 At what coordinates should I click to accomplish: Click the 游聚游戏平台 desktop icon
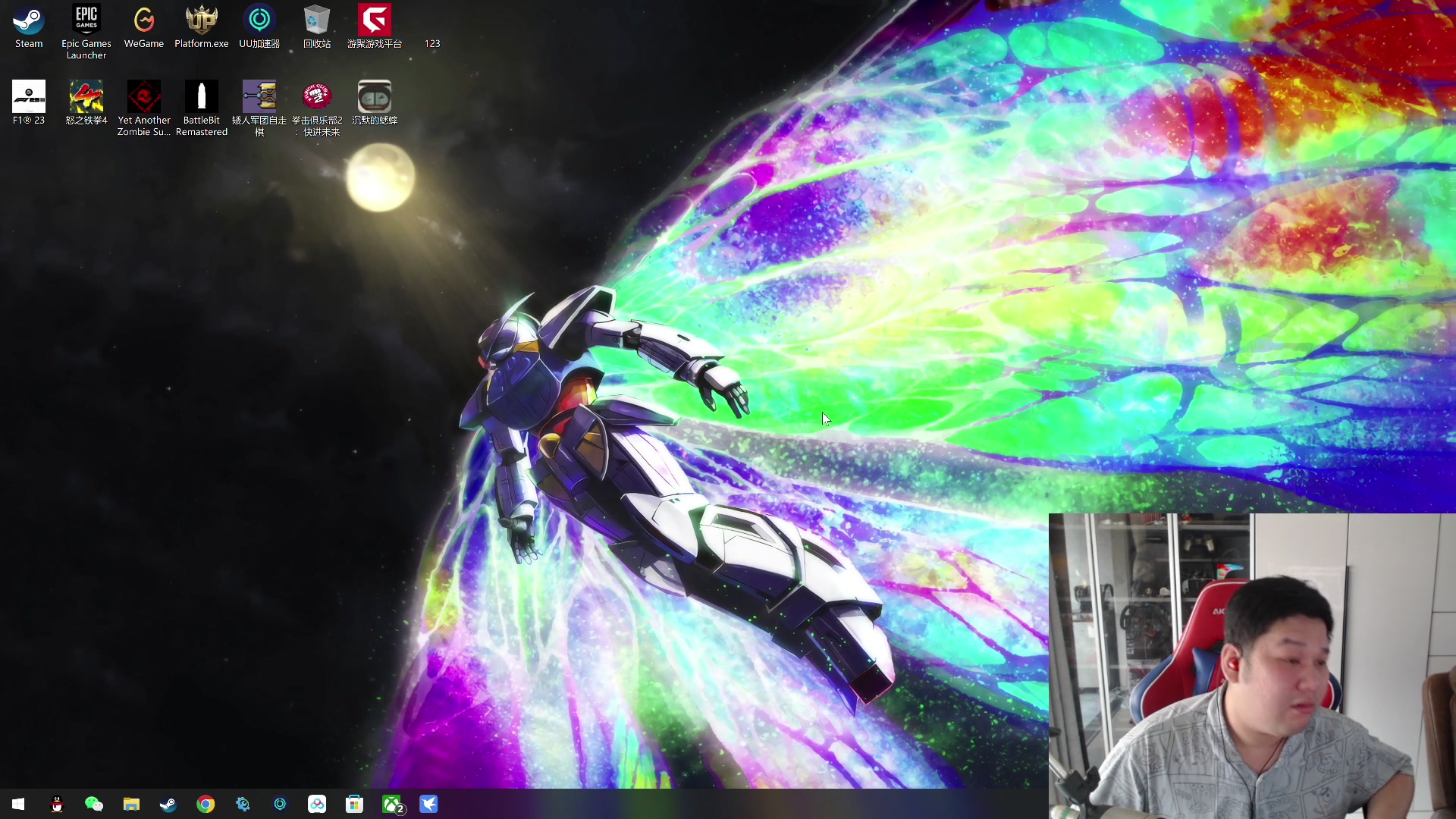[375, 27]
